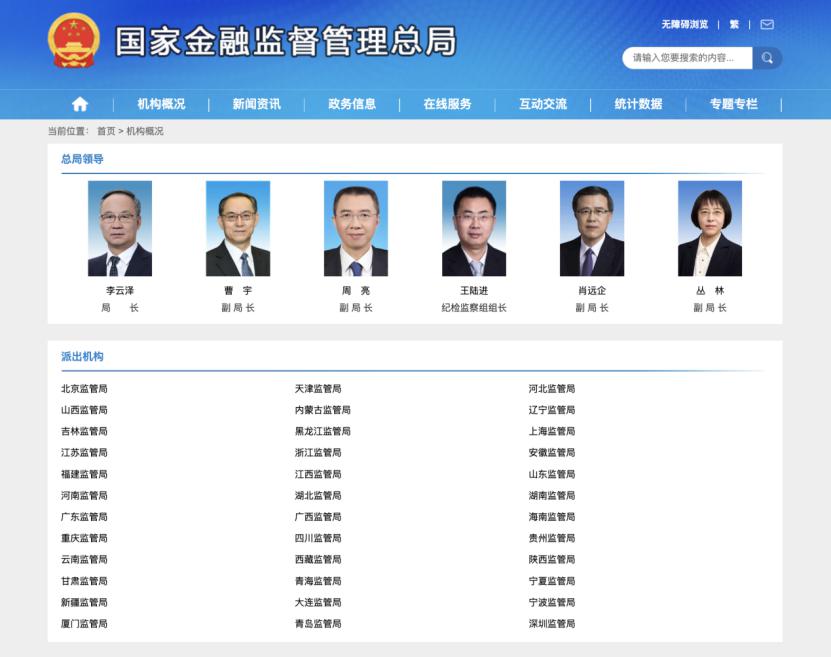Open 黑龙江监管局 link
This screenshot has height=657, width=831.
[323, 431]
